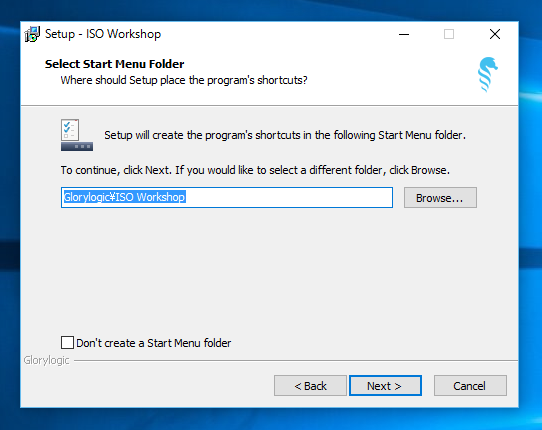Open the Browse... folder dialog
This screenshot has width=542, height=430.
click(440, 198)
